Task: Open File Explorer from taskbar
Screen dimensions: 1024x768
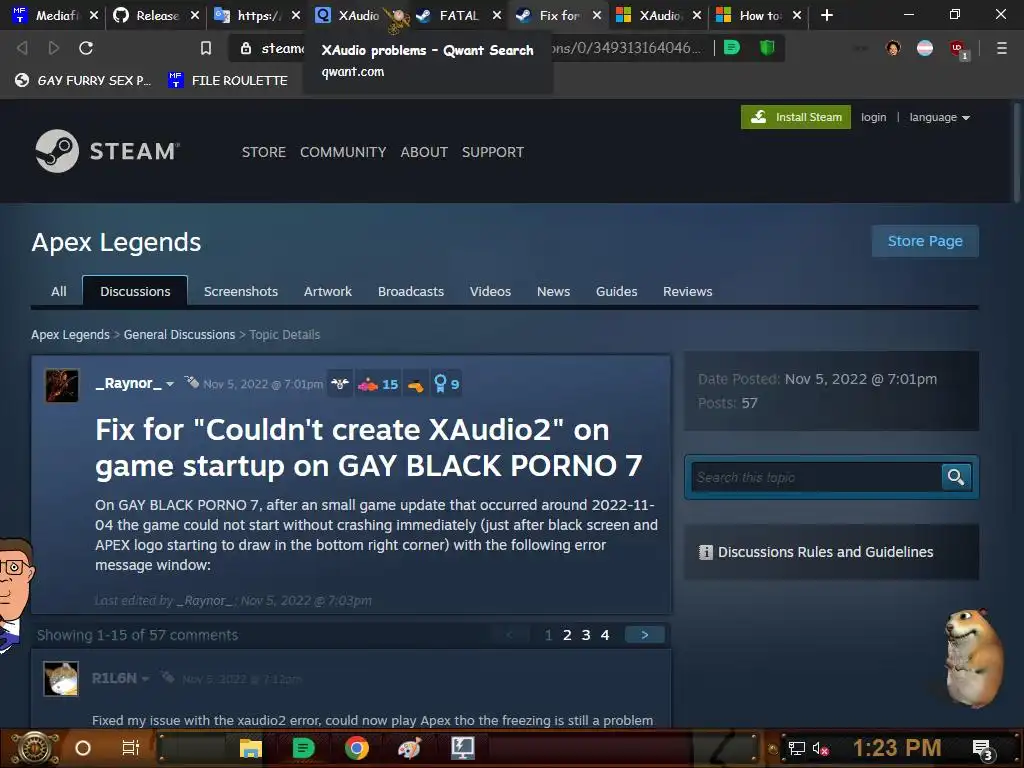Action: 250,748
